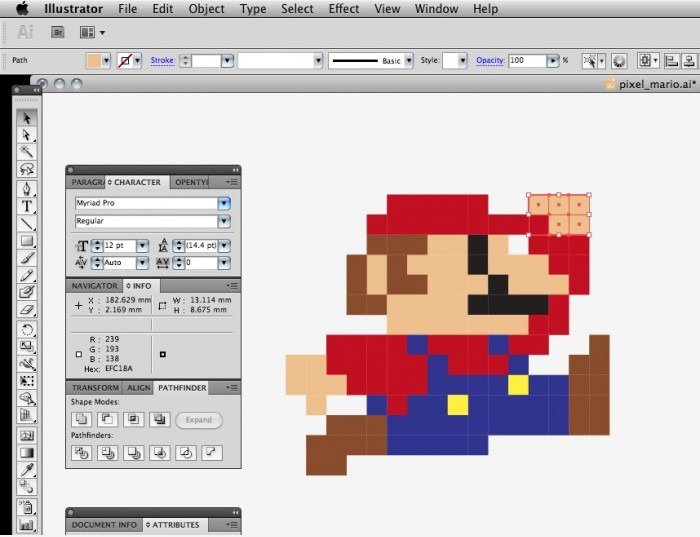Image resolution: width=700 pixels, height=537 pixels.
Task: Open the Myriad Pro font family dropdown
Action: pos(224,204)
